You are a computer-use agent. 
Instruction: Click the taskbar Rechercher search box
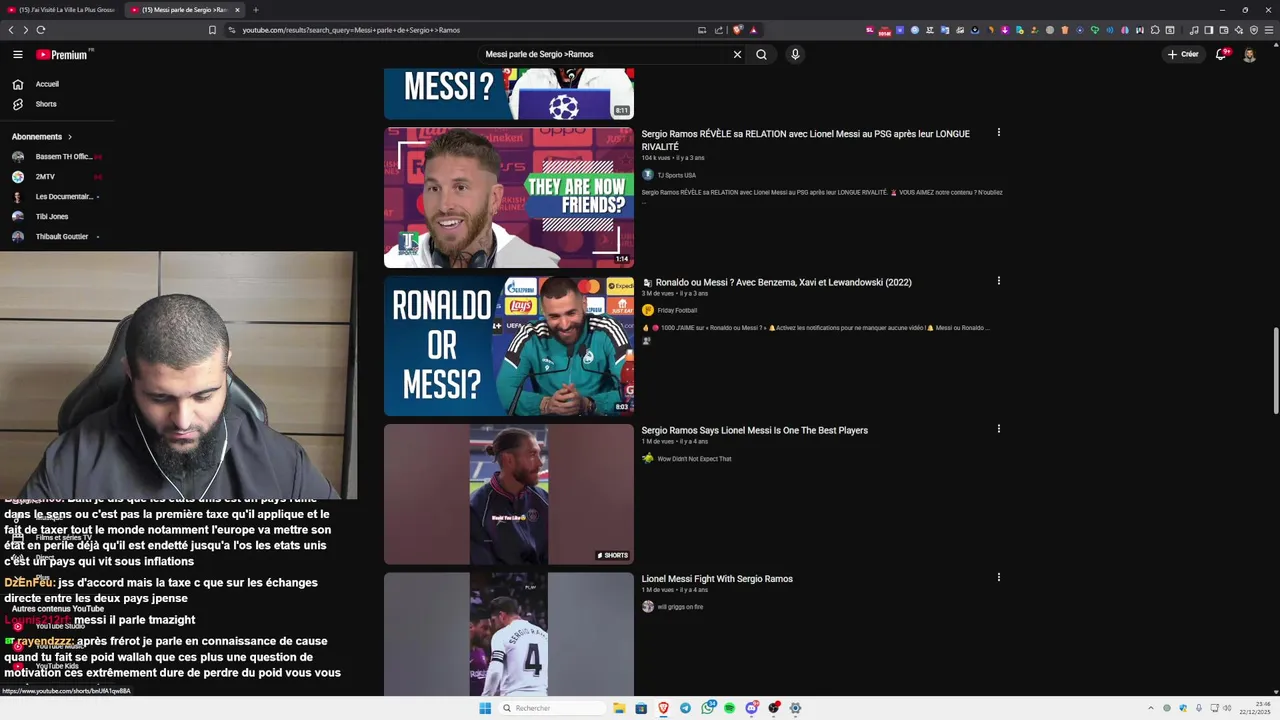tap(552, 708)
